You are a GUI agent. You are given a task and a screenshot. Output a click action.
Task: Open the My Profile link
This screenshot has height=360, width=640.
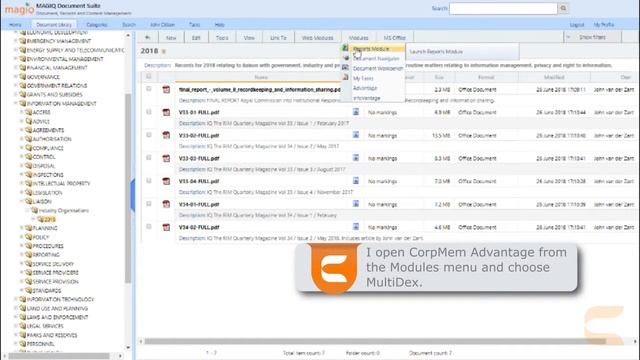coord(604,24)
